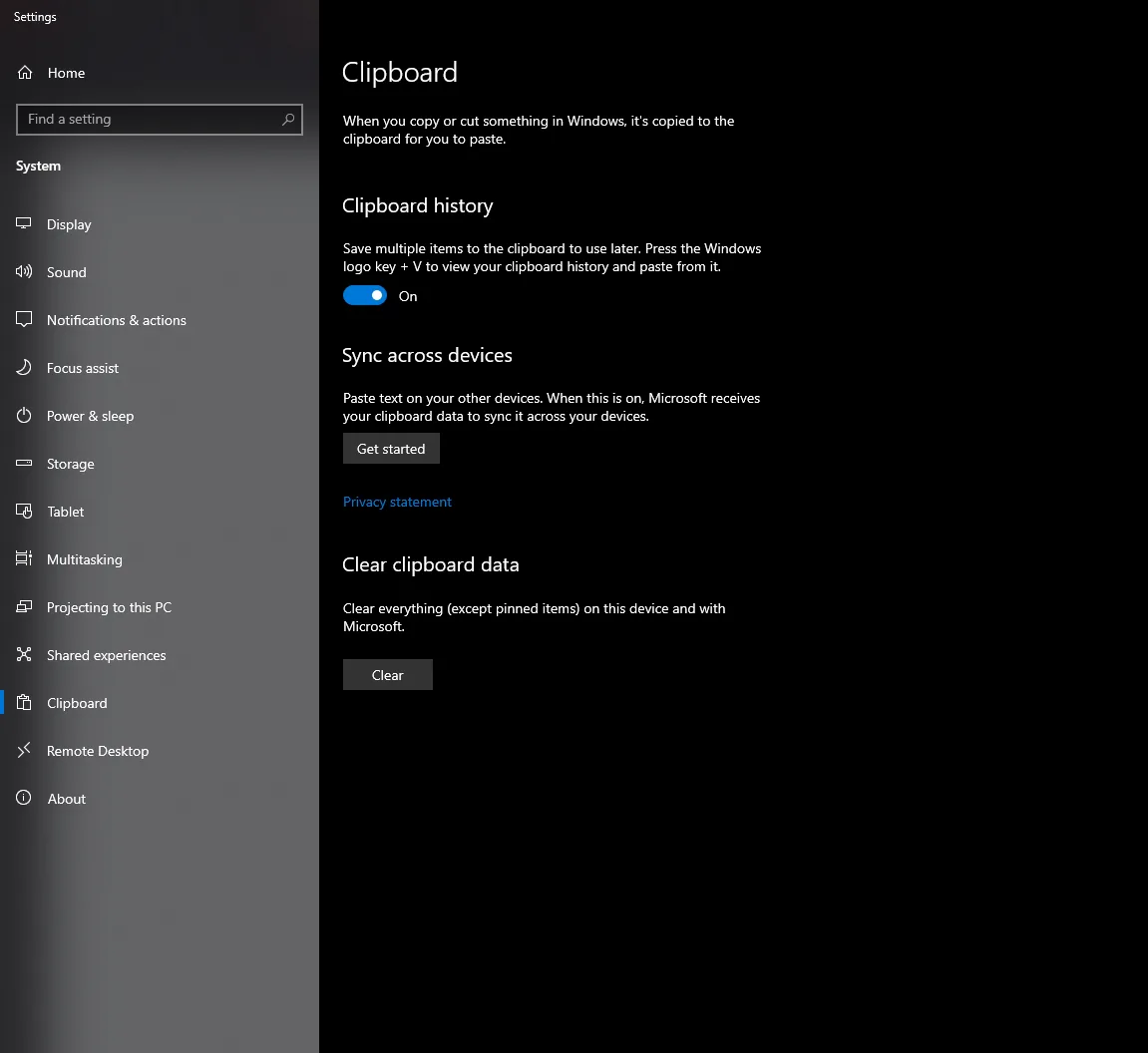Click the Home house icon

pos(25,73)
